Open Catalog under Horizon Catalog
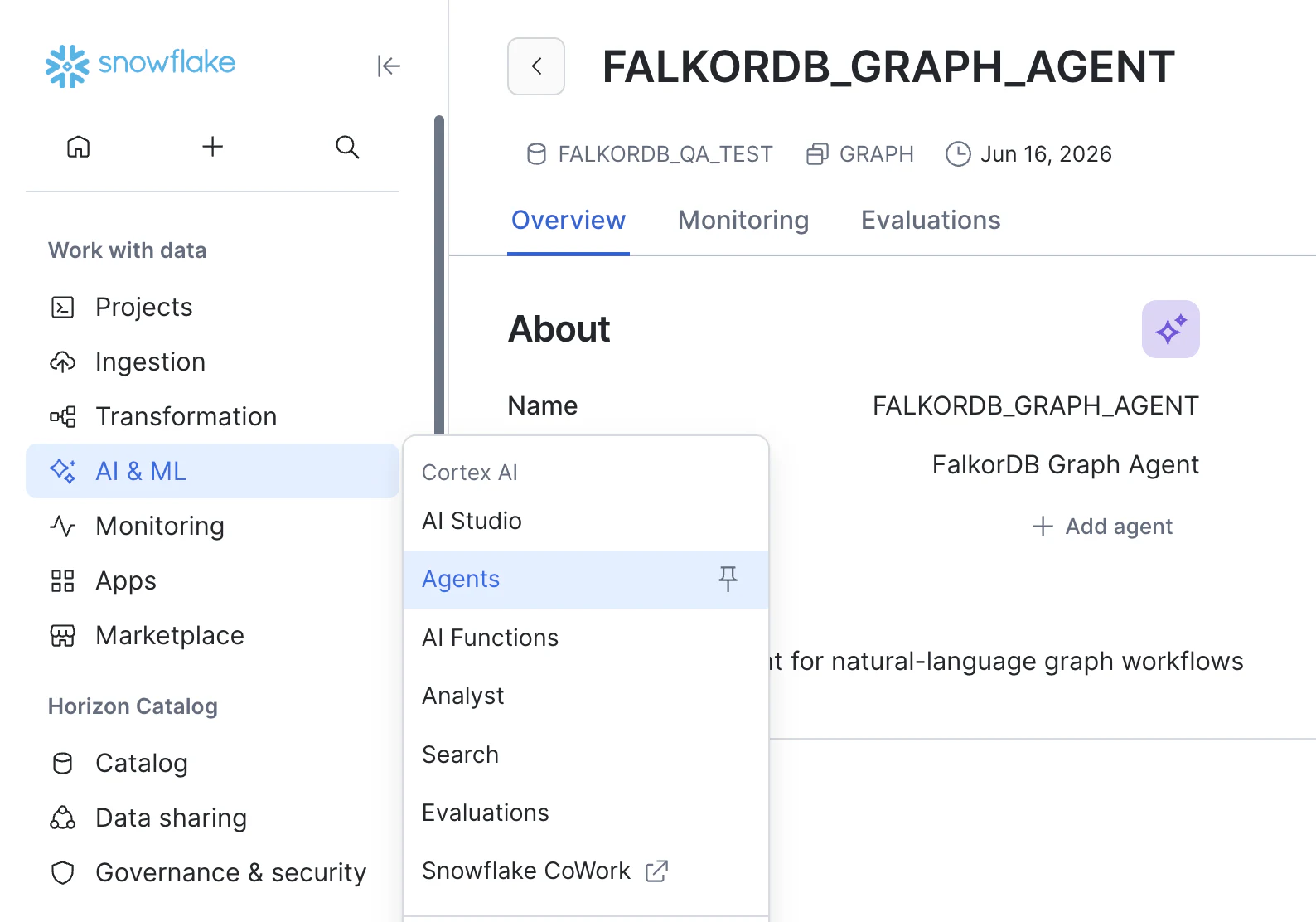The height and width of the screenshot is (922, 1316). (212, 763)
